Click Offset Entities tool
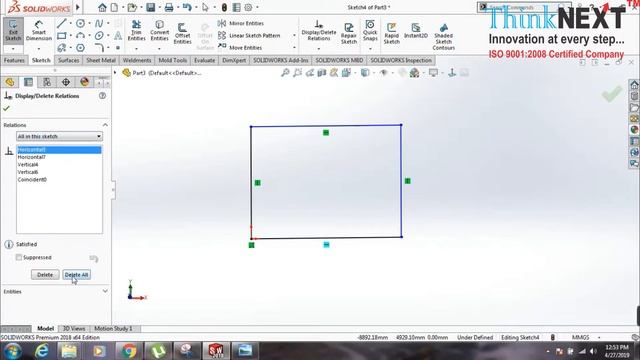This screenshot has width=640, height=360. [182, 33]
